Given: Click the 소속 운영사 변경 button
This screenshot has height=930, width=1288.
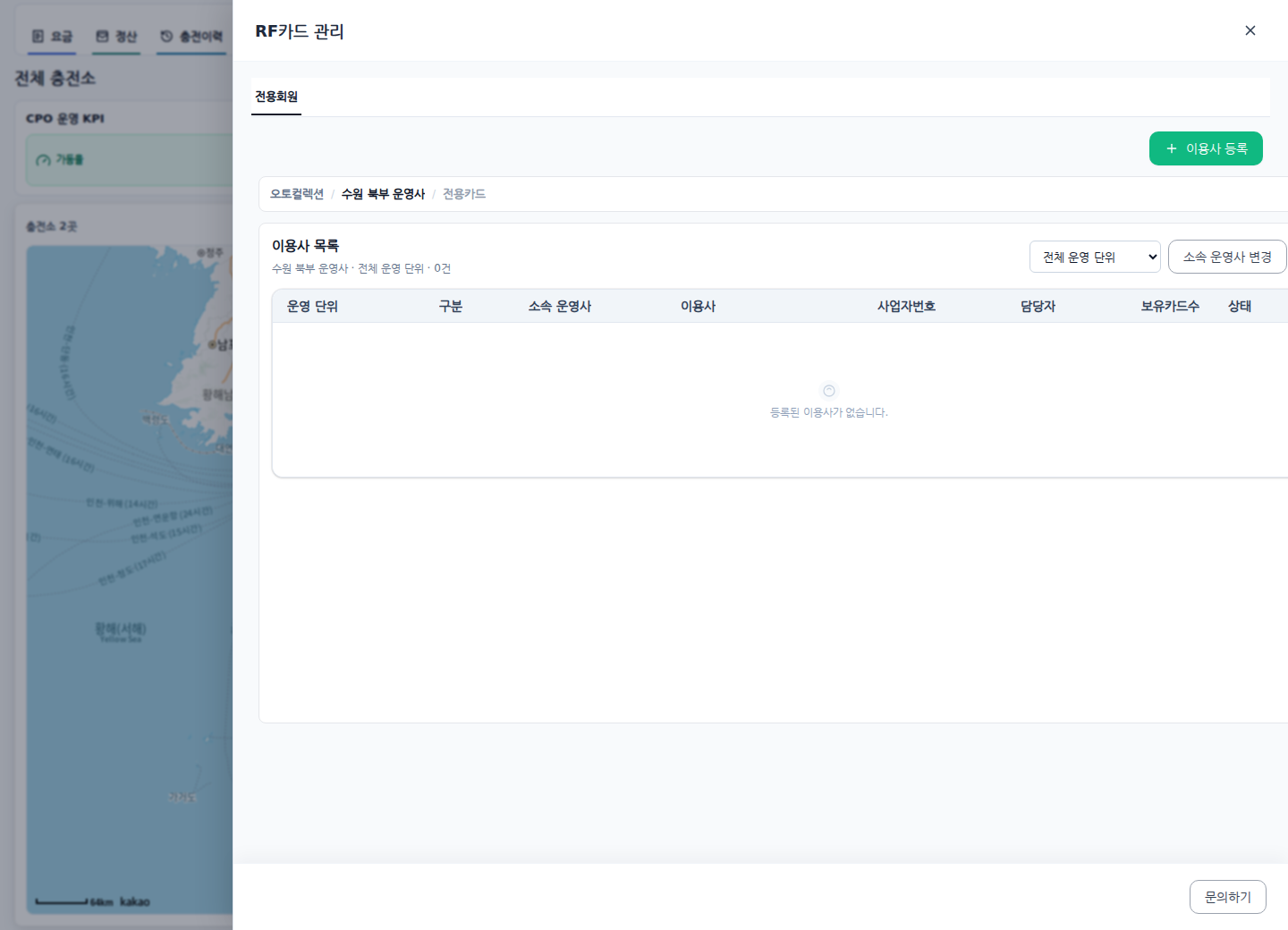Looking at the screenshot, I should tap(1227, 257).
